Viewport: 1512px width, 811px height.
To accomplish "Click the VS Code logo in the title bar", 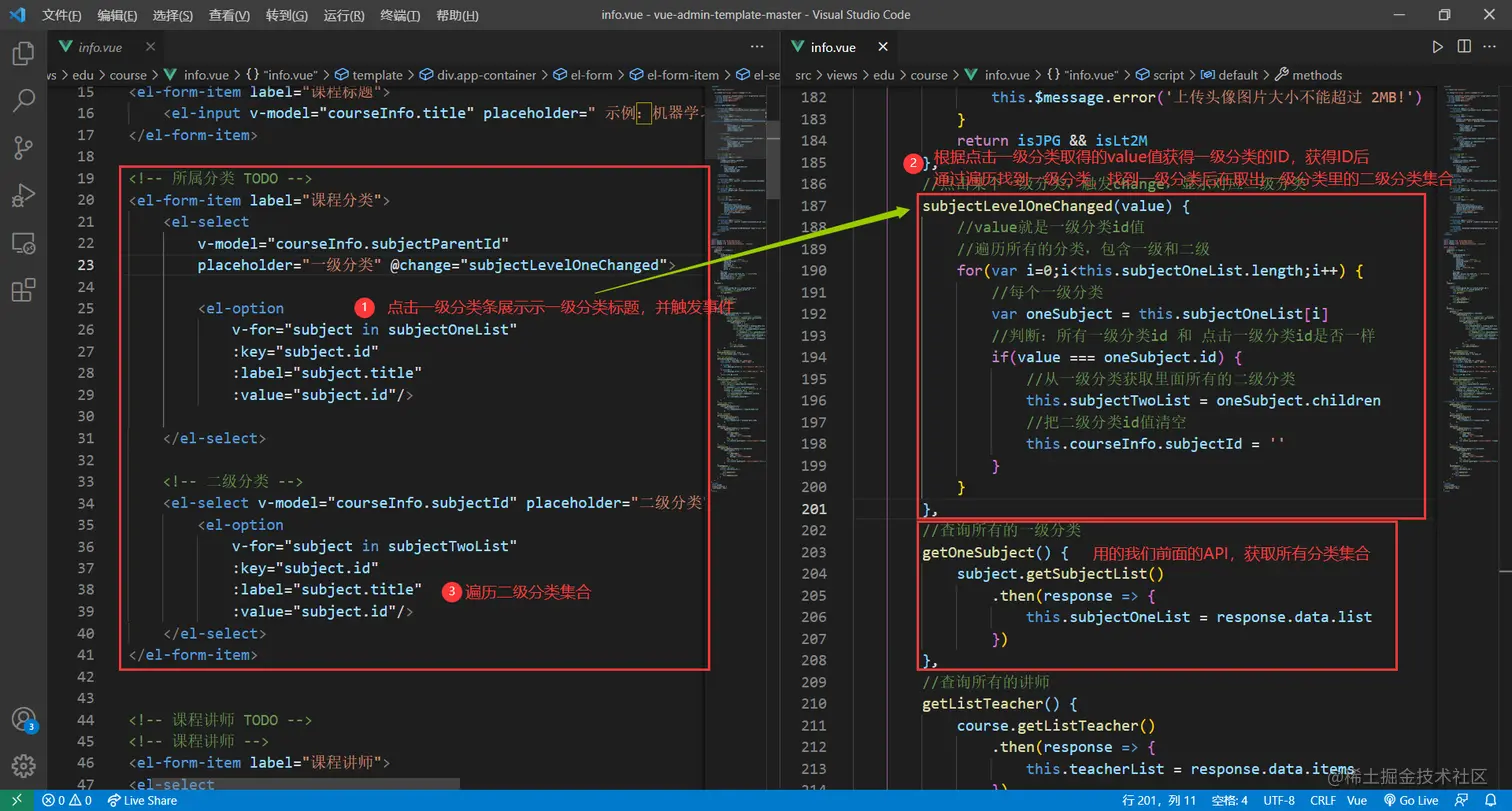I will 16,15.
